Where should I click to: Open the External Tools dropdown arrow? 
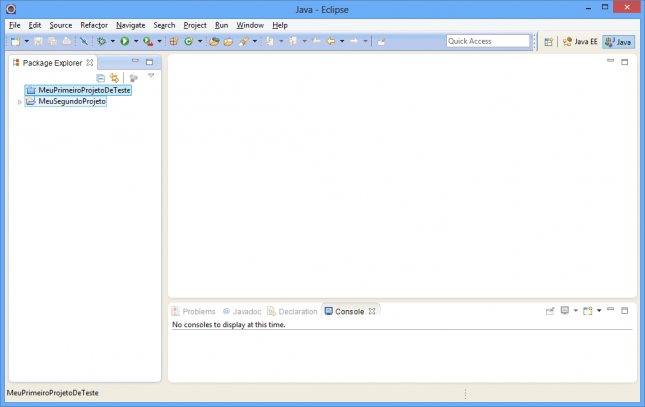(x=160, y=41)
